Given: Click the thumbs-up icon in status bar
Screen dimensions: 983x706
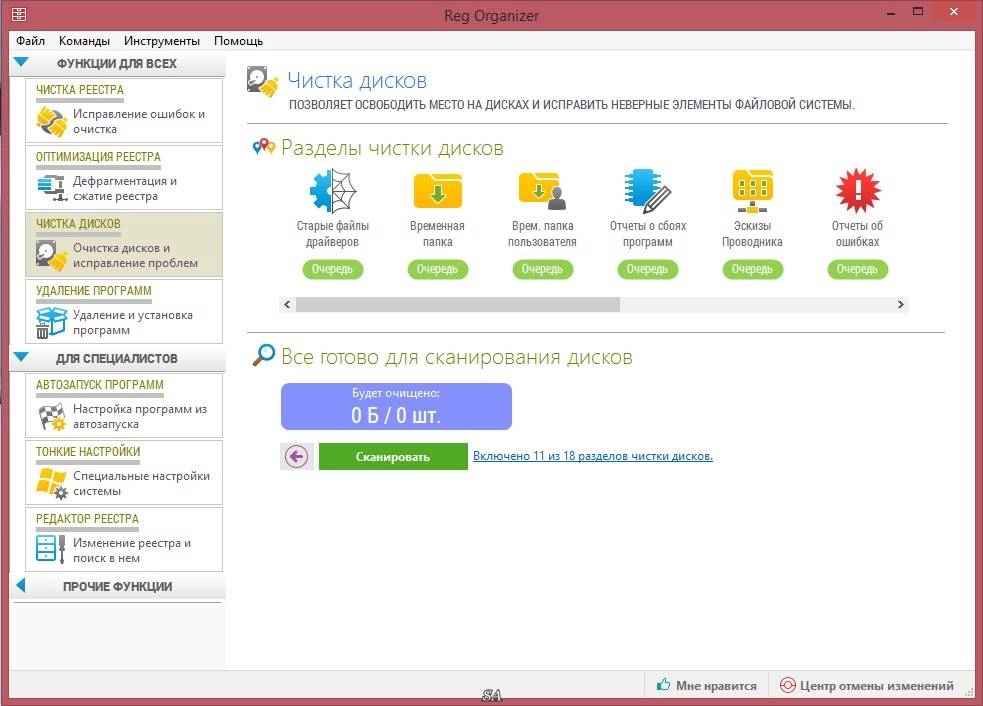Looking at the screenshot, I should coord(663,685).
